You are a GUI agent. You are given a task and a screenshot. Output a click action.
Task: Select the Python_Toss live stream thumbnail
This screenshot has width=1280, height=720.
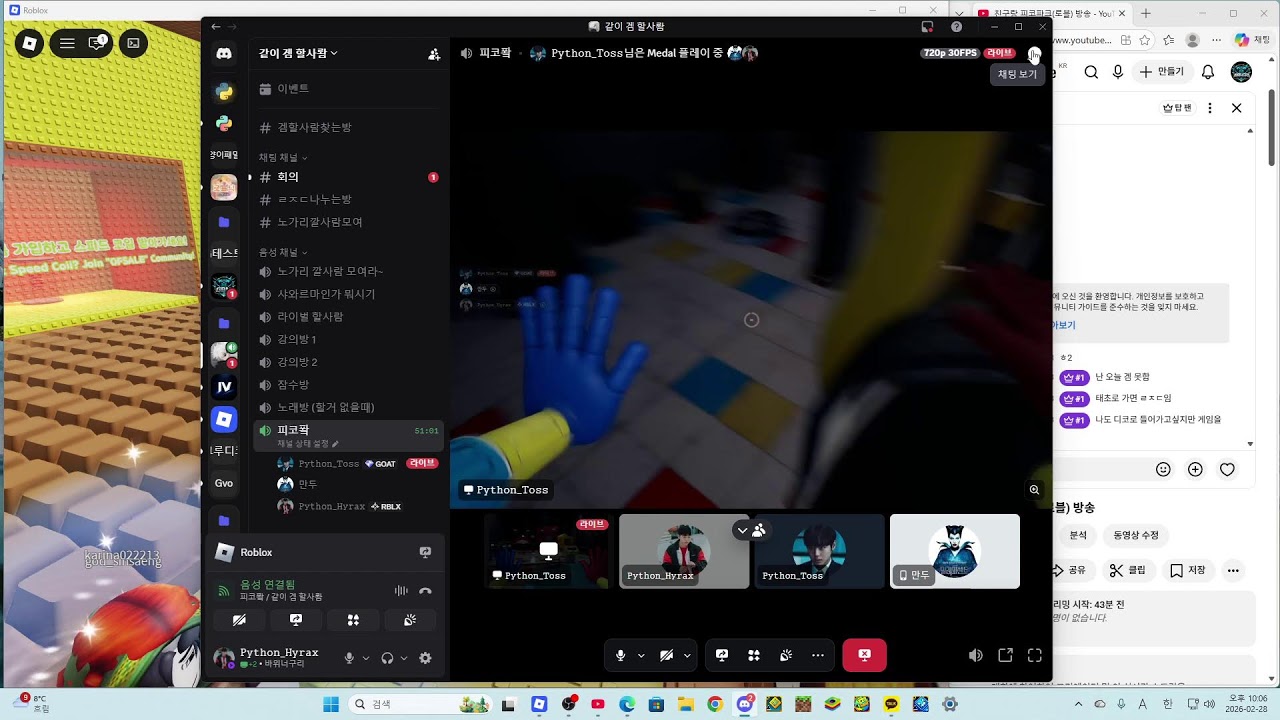(x=548, y=551)
